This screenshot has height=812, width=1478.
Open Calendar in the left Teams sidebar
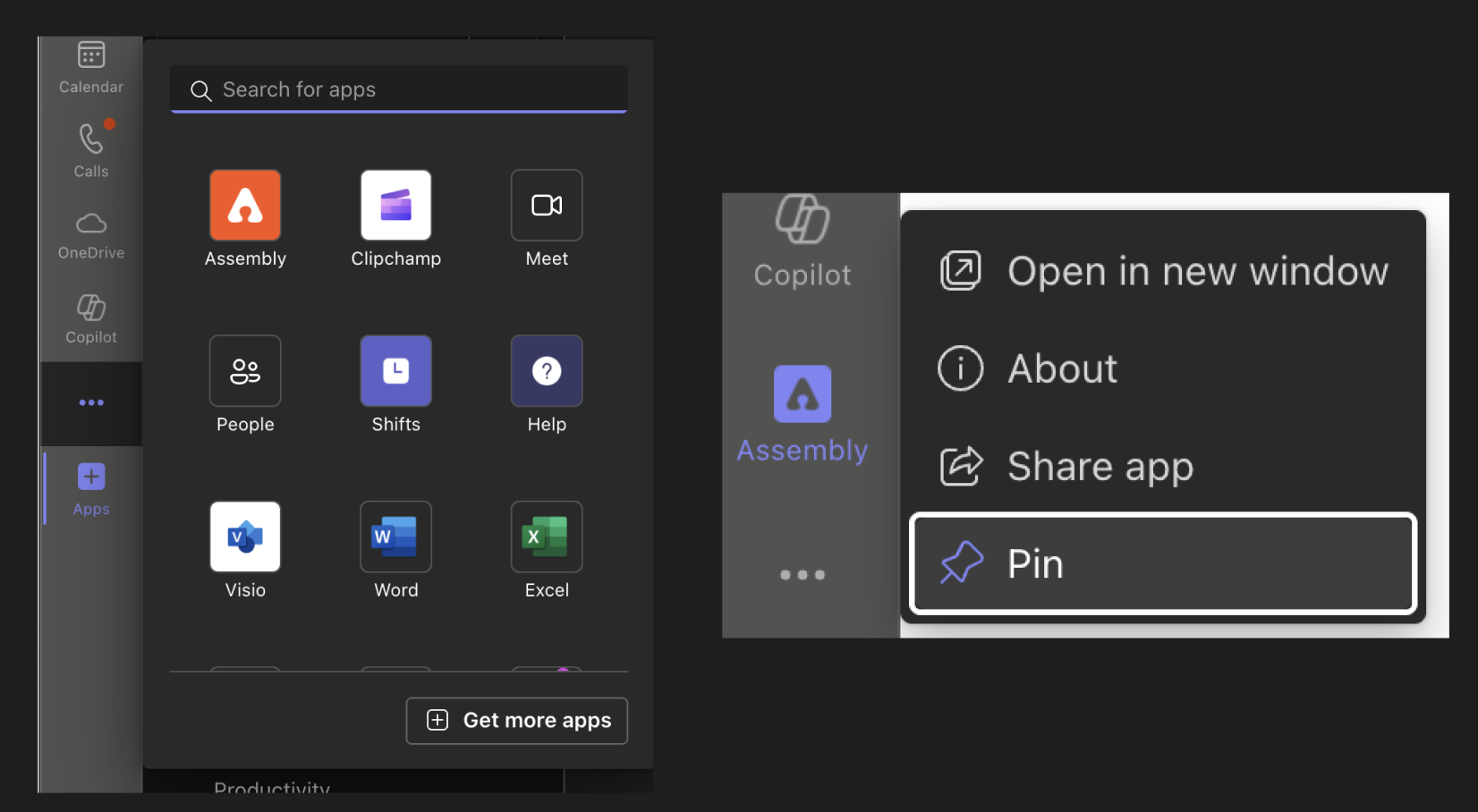(90, 67)
